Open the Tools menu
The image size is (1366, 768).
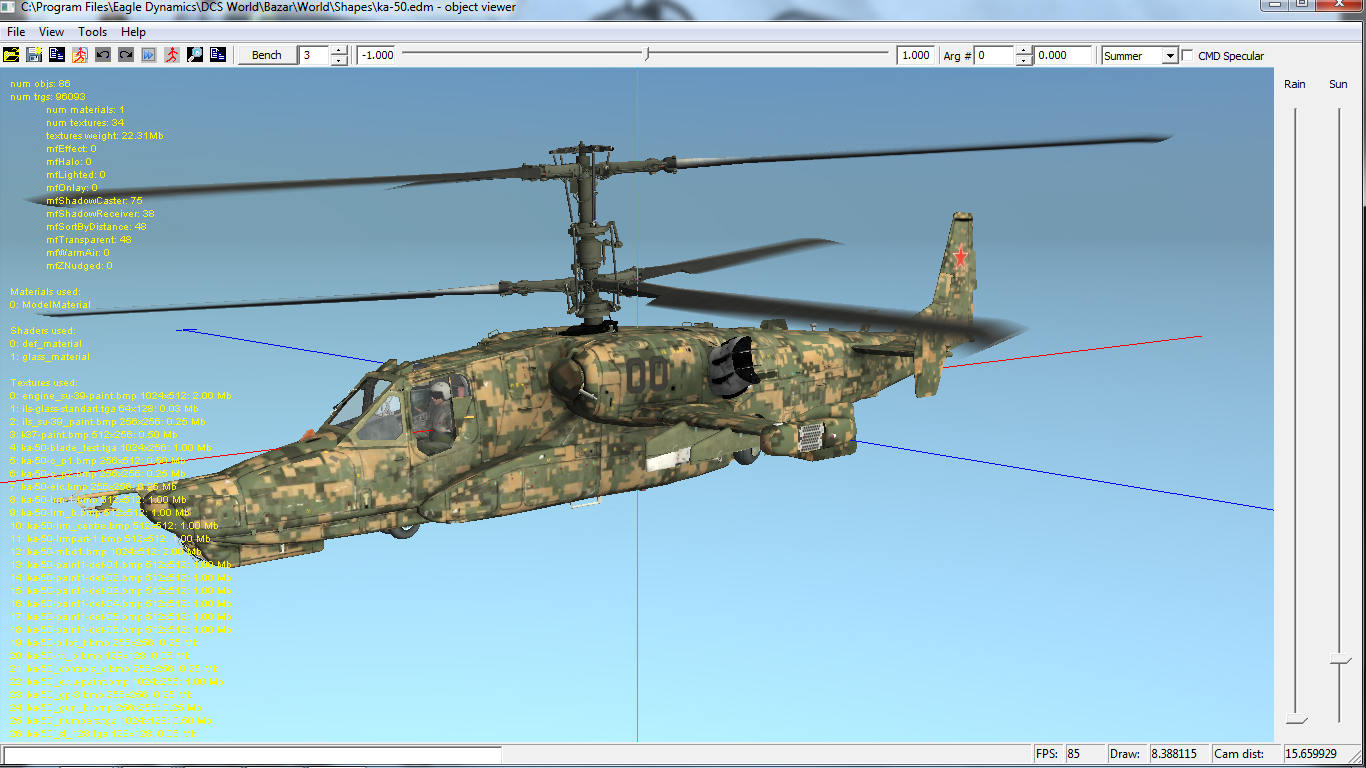point(93,32)
